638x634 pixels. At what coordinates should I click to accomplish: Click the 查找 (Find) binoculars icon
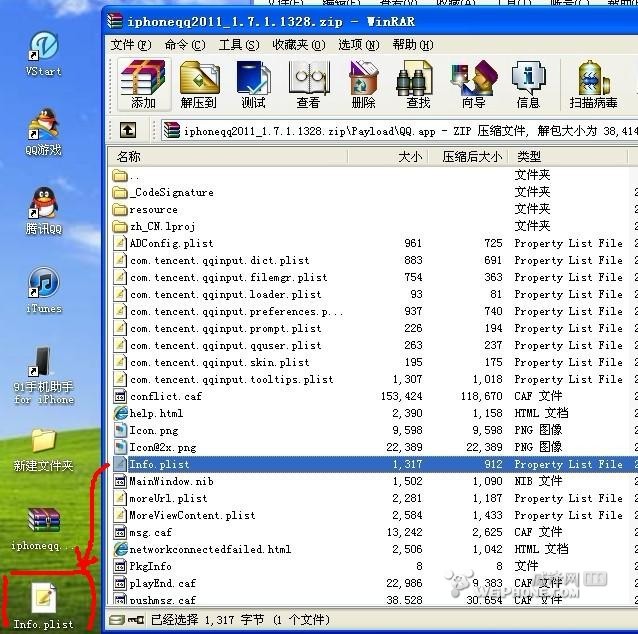click(x=418, y=85)
